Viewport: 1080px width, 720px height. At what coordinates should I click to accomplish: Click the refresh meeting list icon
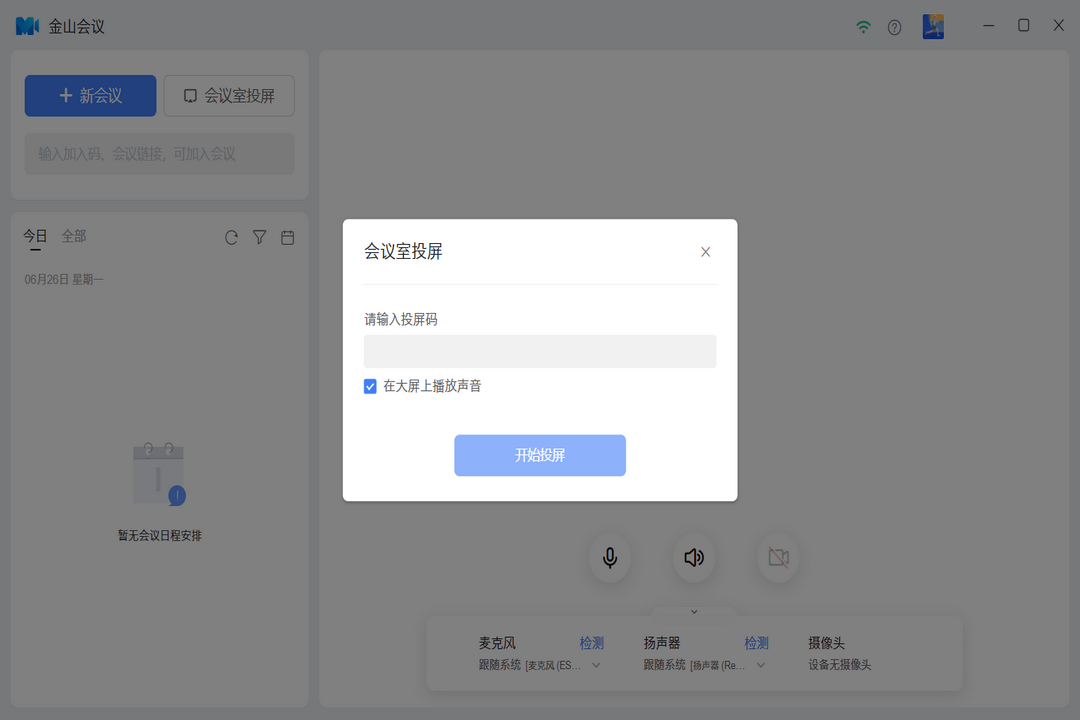tap(231, 238)
